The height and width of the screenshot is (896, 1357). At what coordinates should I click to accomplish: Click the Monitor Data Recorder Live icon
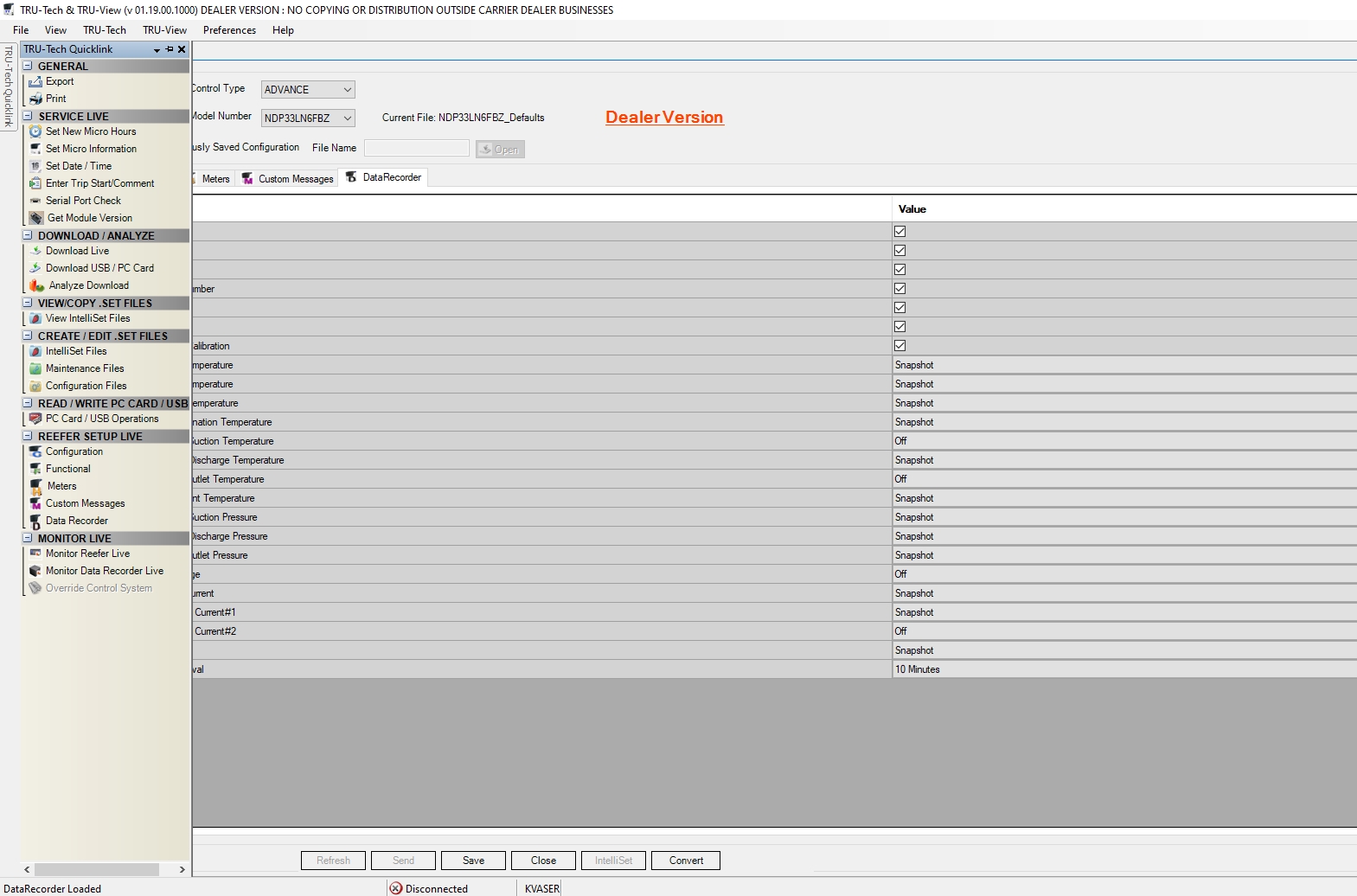[35, 571]
